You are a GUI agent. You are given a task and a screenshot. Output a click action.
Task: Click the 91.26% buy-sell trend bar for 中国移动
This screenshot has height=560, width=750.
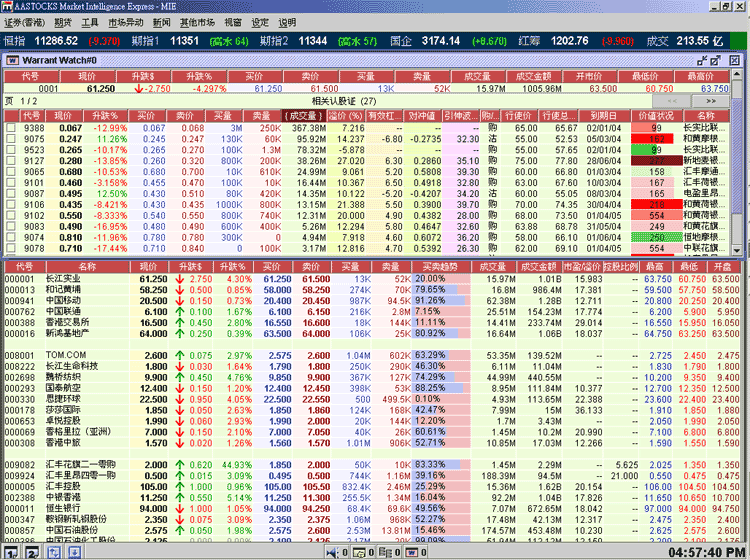click(441, 301)
